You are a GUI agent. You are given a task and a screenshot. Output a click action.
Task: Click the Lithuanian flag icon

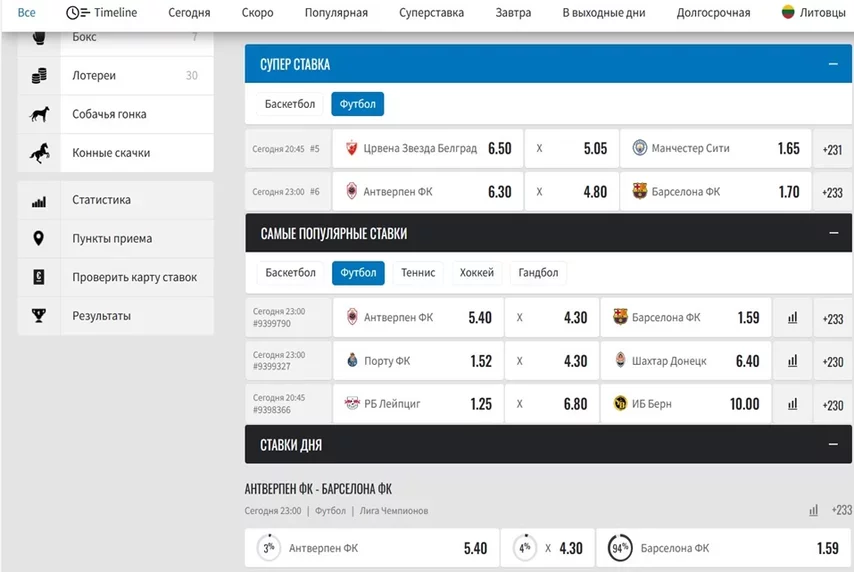click(788, 12)
